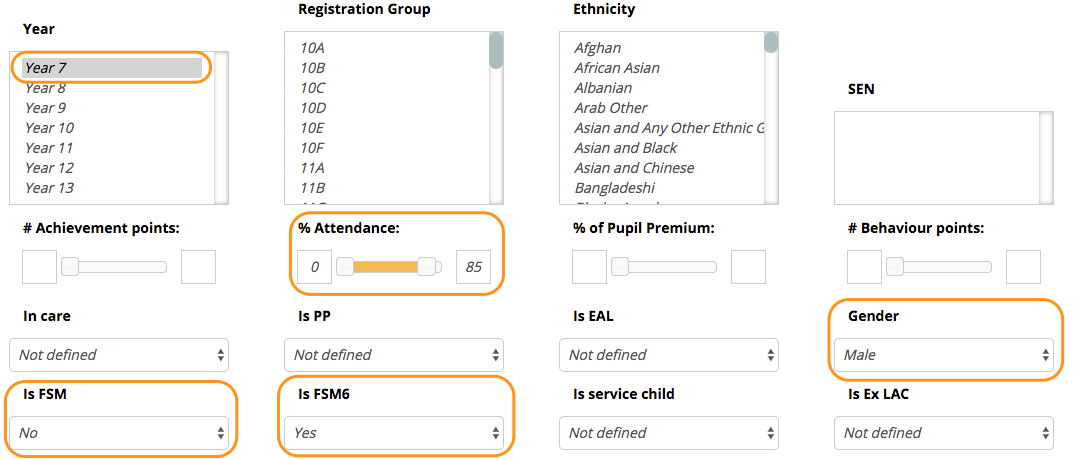Click the Attendance slider right handle
Image resolution: width=1076 pixels, height=459 pixels.
tap(429, 267)
